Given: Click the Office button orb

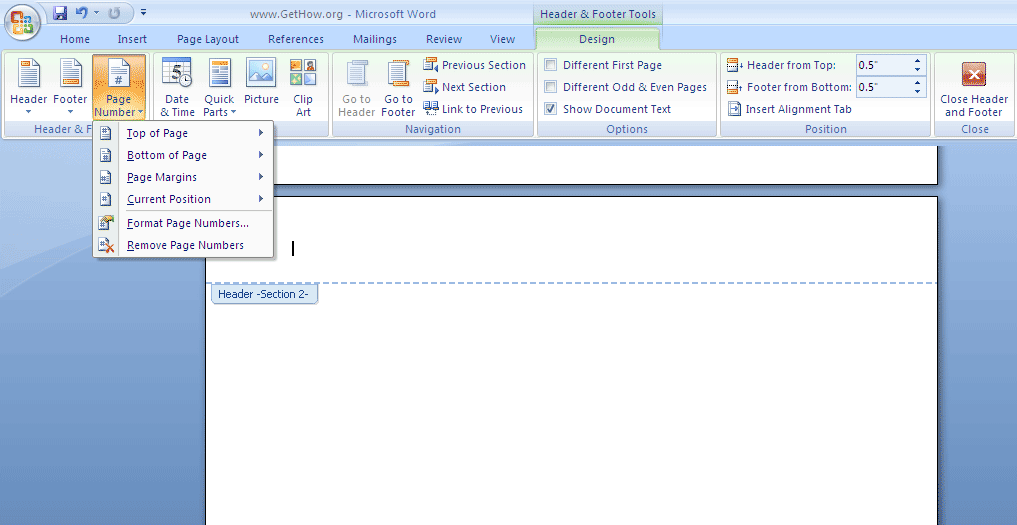Looking at the screenshot, I should tap(23, 22).
